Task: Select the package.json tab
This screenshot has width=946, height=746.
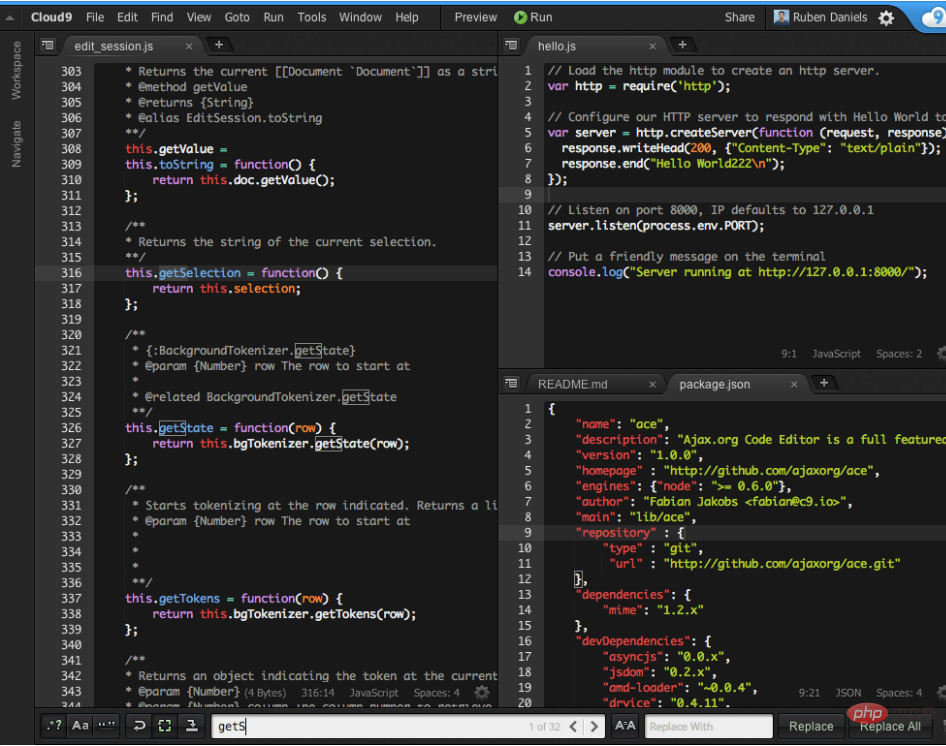Action: pos(714,384)
